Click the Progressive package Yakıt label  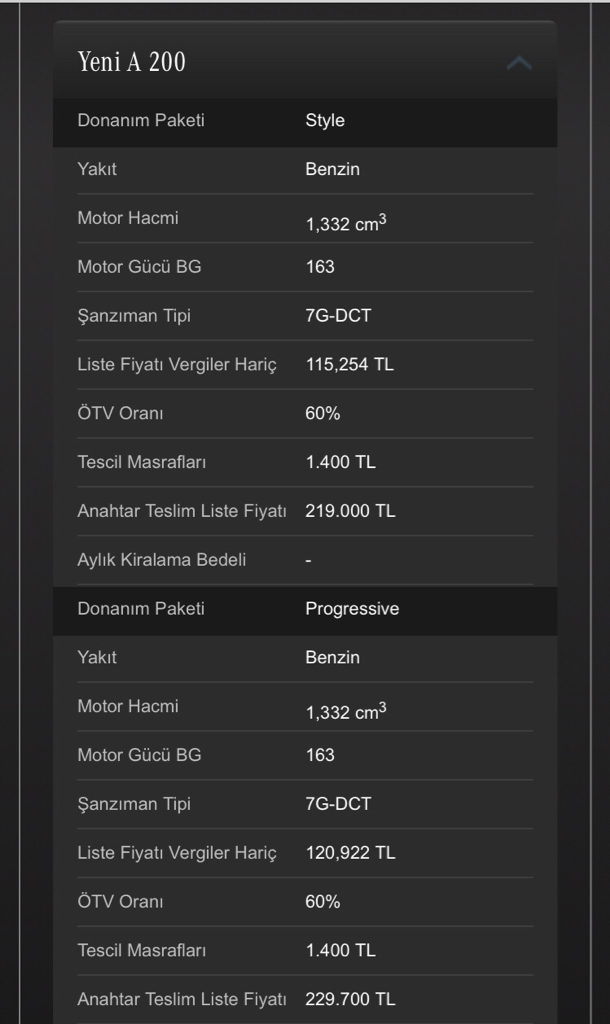(97, 657)
